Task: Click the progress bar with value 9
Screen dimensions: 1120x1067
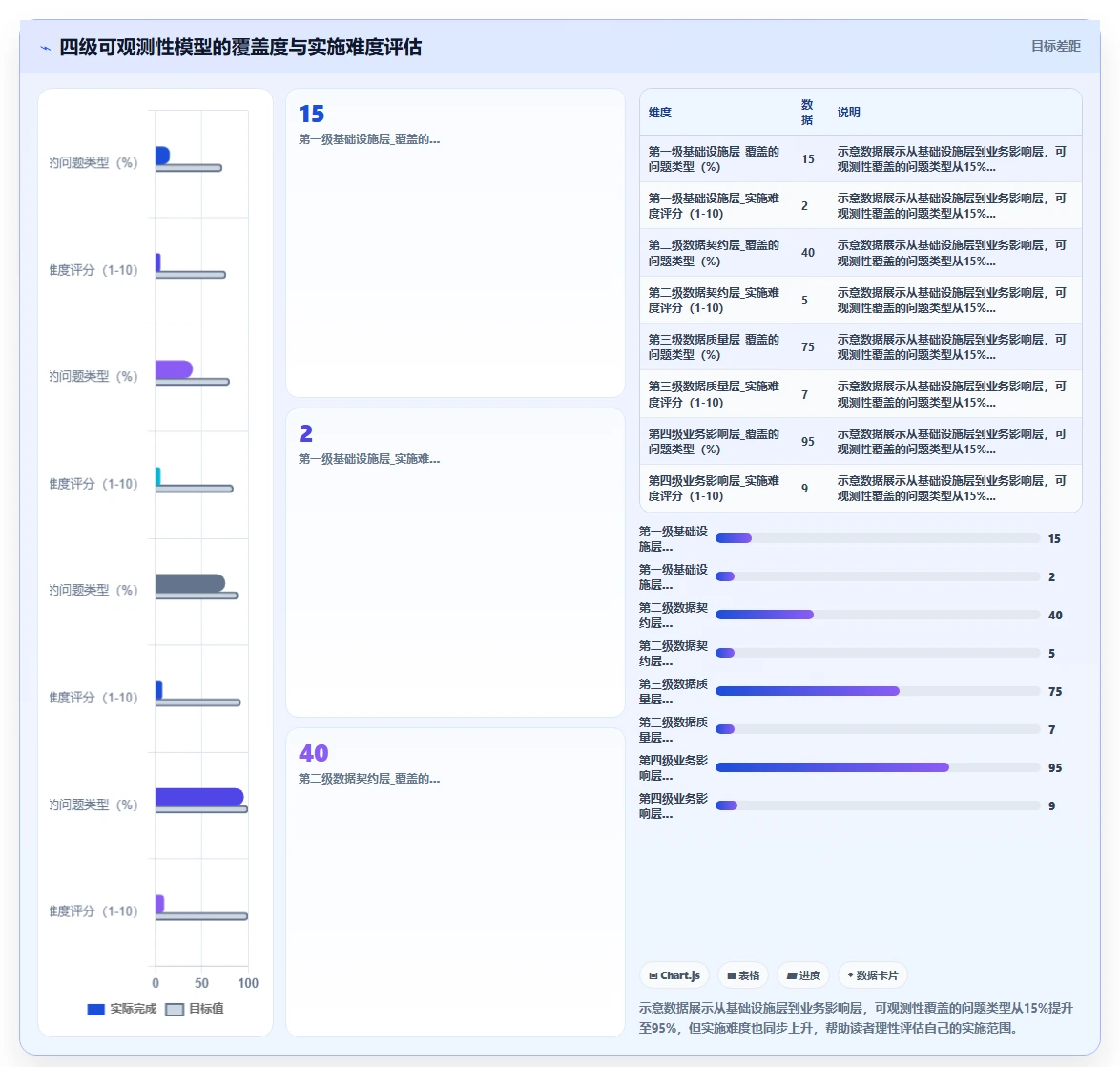Action: pyautogui.click(x=878, y=805)
